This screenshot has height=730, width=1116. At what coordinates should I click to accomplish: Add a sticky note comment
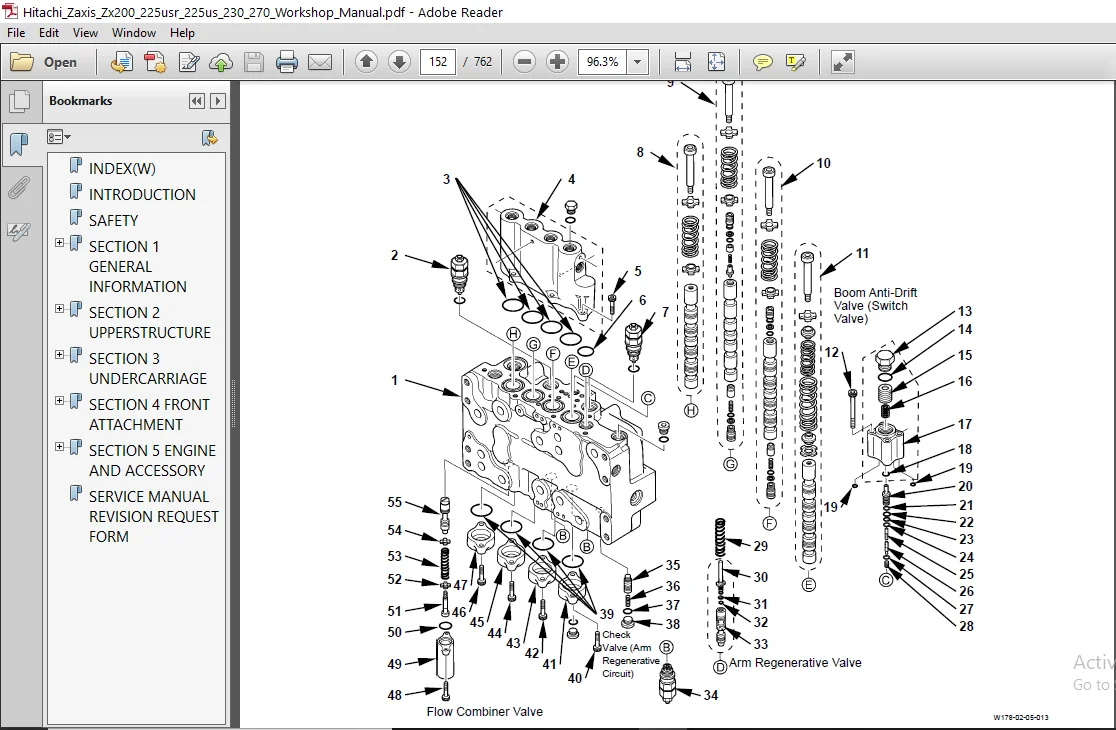762,63
